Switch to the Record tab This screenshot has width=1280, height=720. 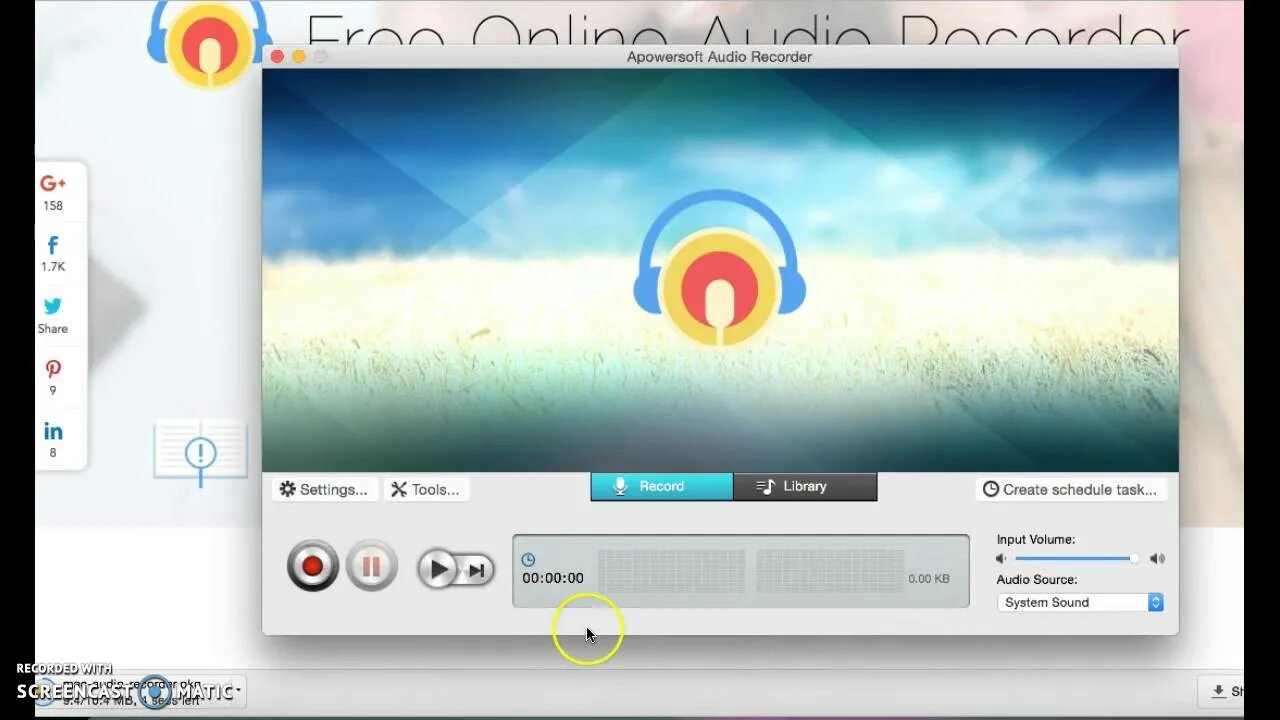coord(662,486)
